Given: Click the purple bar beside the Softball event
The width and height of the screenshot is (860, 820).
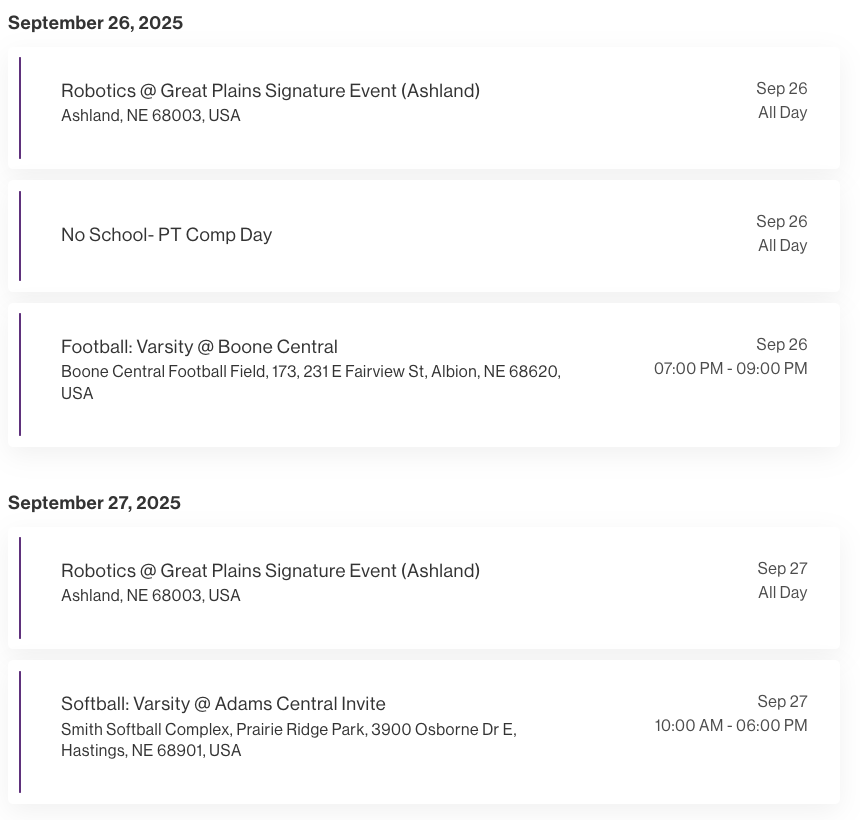Looking at the screenshot, I should click(x=20, y=731).
